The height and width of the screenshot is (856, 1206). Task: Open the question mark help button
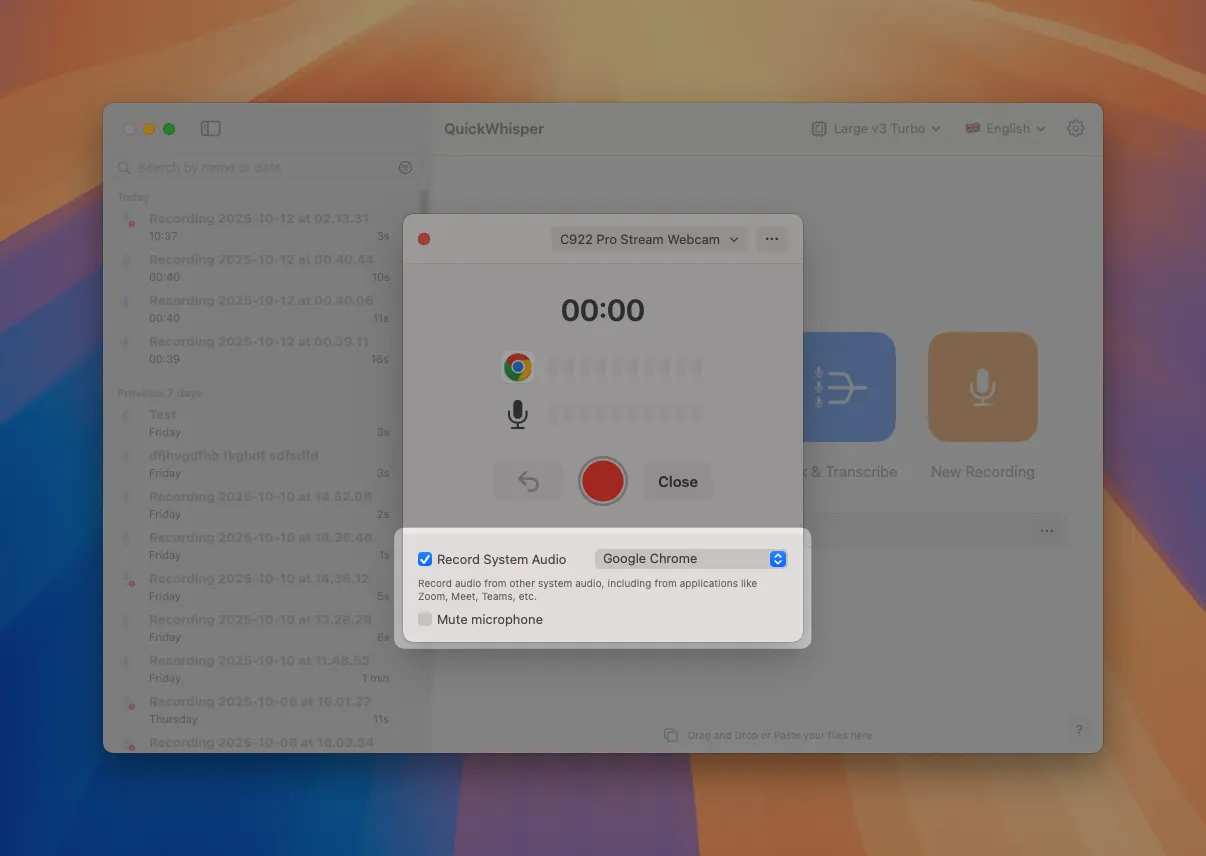click(x=1079, y=730)
